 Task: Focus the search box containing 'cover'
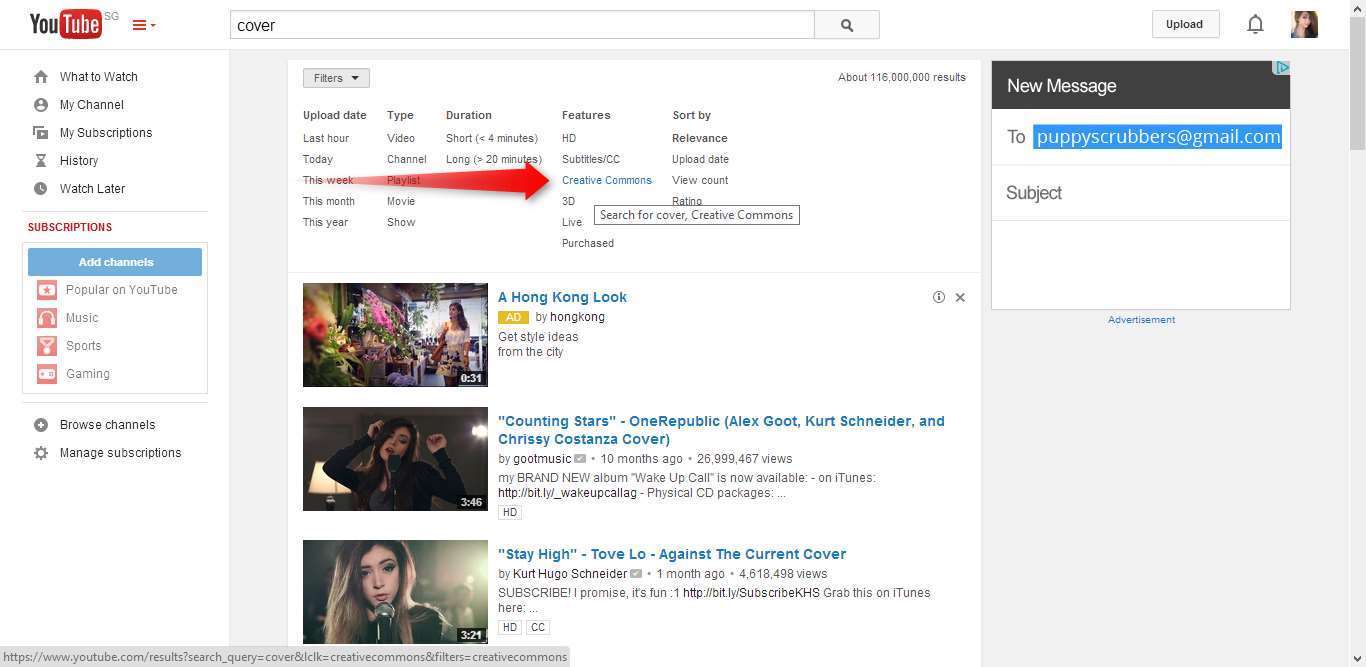pyautogui.click(x=522, y=25)
